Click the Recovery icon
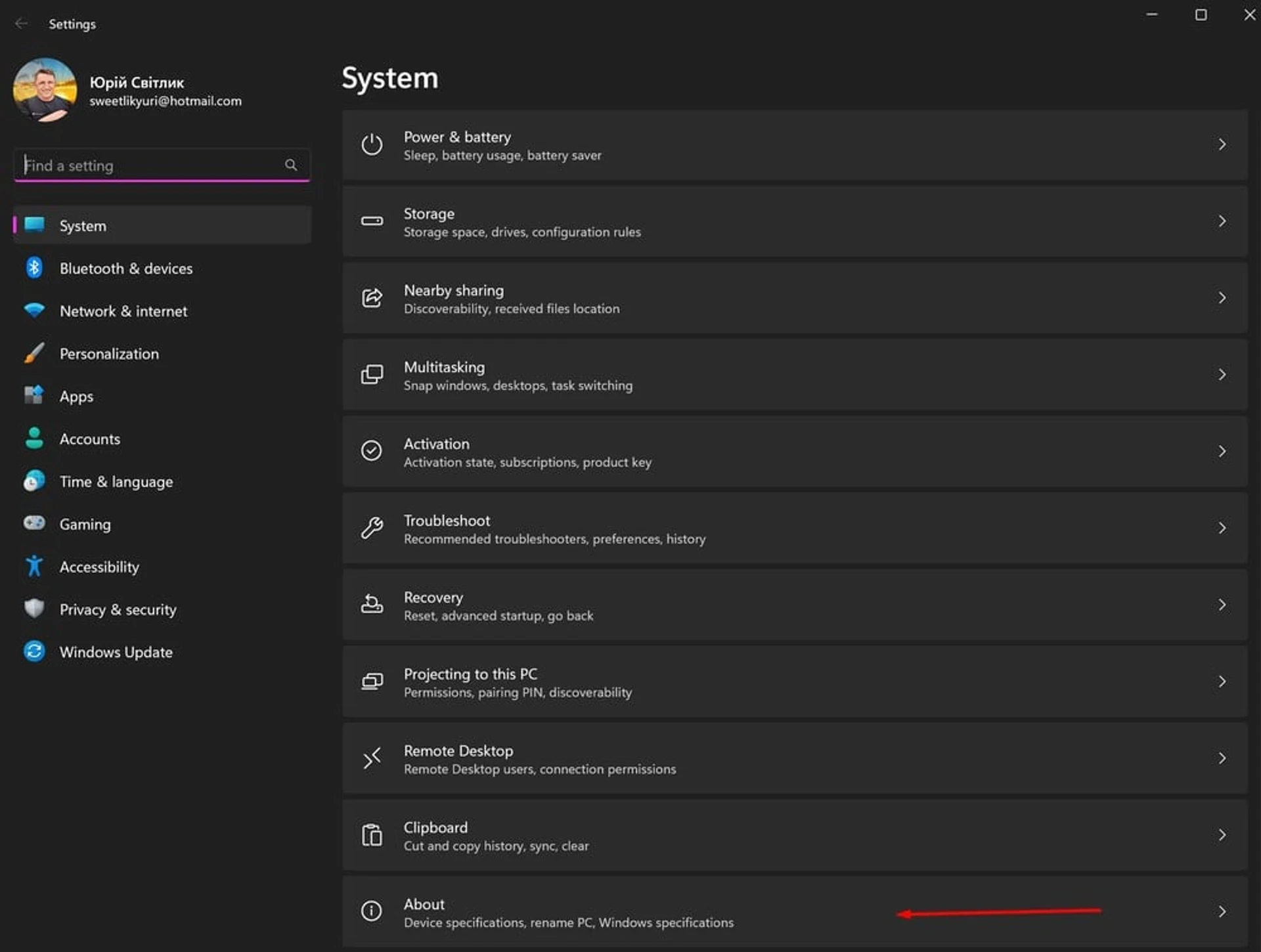The height and width of the screenshot is (952, 1261). 372,604
